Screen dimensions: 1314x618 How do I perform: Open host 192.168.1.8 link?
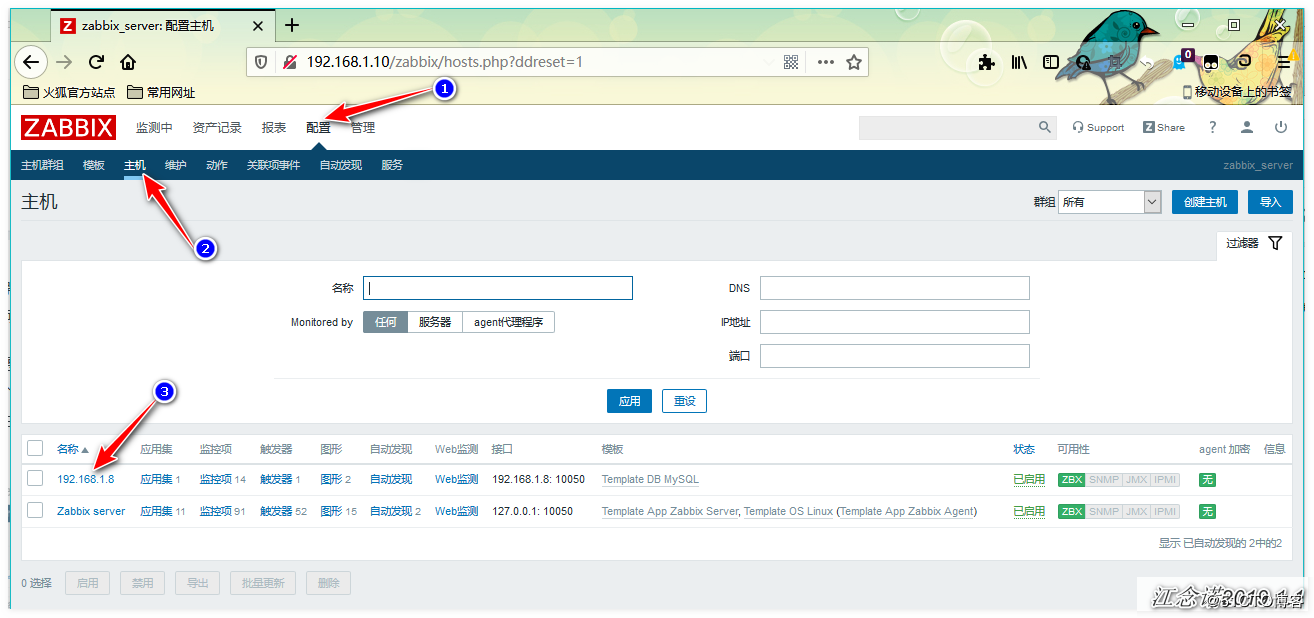pos(86,479)
